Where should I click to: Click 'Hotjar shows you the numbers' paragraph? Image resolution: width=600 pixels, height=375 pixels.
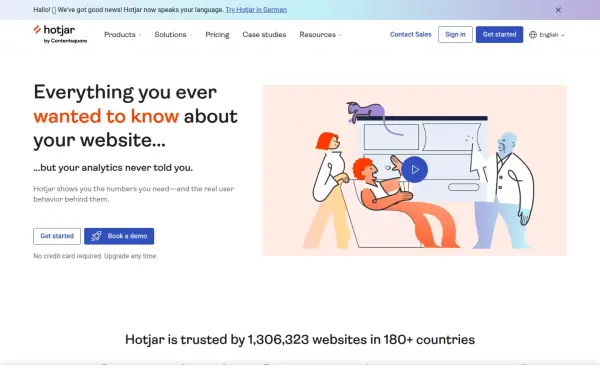click(x=134, y=194)
